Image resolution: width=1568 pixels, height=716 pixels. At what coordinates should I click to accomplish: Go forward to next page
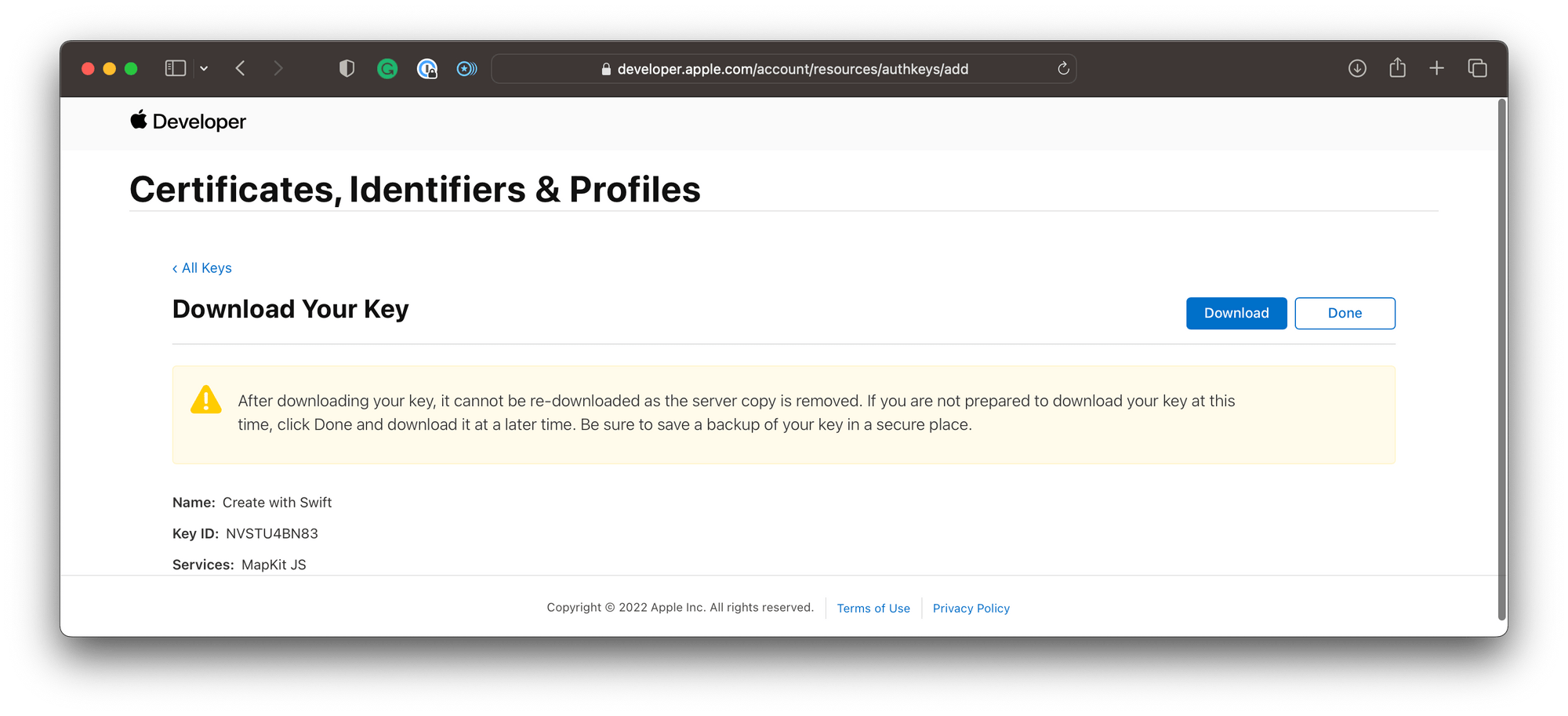[278, 68]
